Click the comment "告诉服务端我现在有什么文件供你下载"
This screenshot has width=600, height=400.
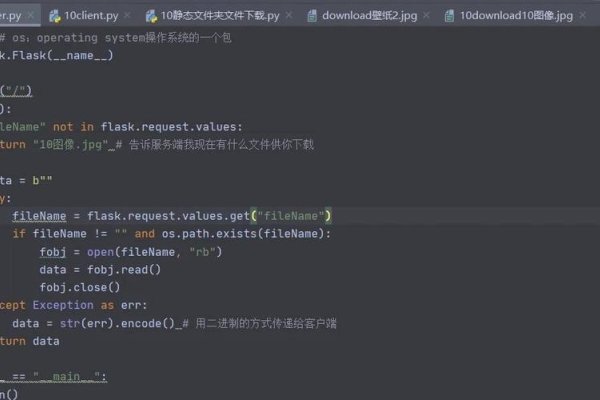tap(221, 145)
